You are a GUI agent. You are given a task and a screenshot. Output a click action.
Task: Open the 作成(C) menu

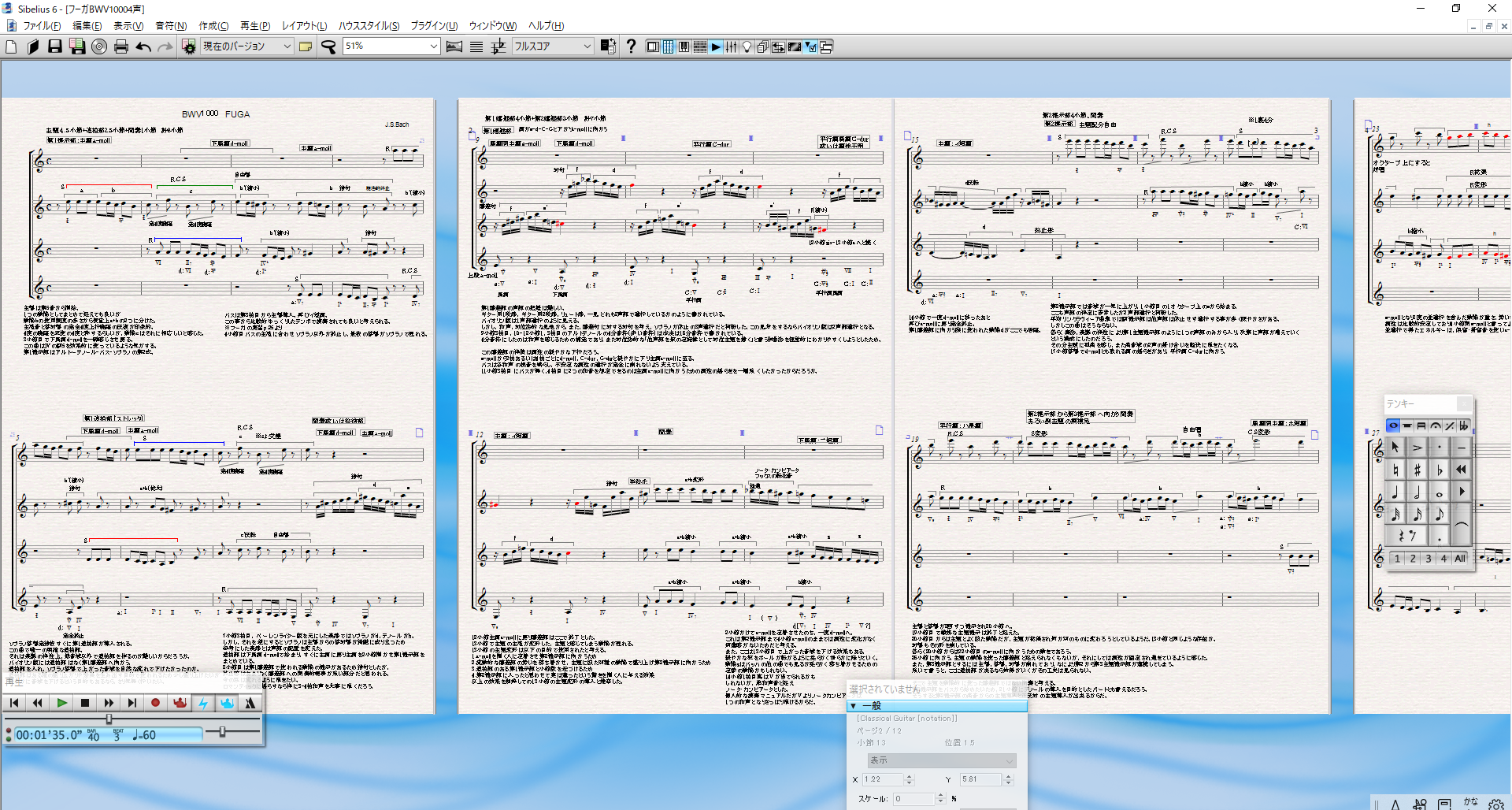point(213,26)
